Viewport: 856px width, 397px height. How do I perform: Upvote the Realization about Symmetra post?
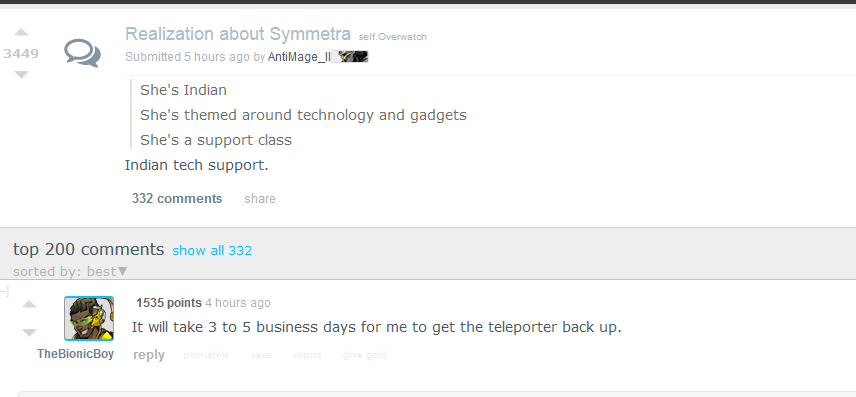[x=21, y=32]
